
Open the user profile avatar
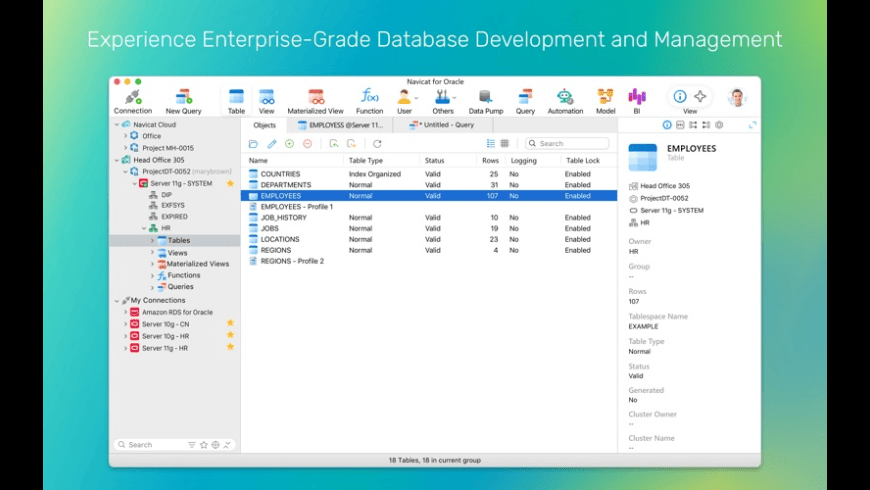737,97
